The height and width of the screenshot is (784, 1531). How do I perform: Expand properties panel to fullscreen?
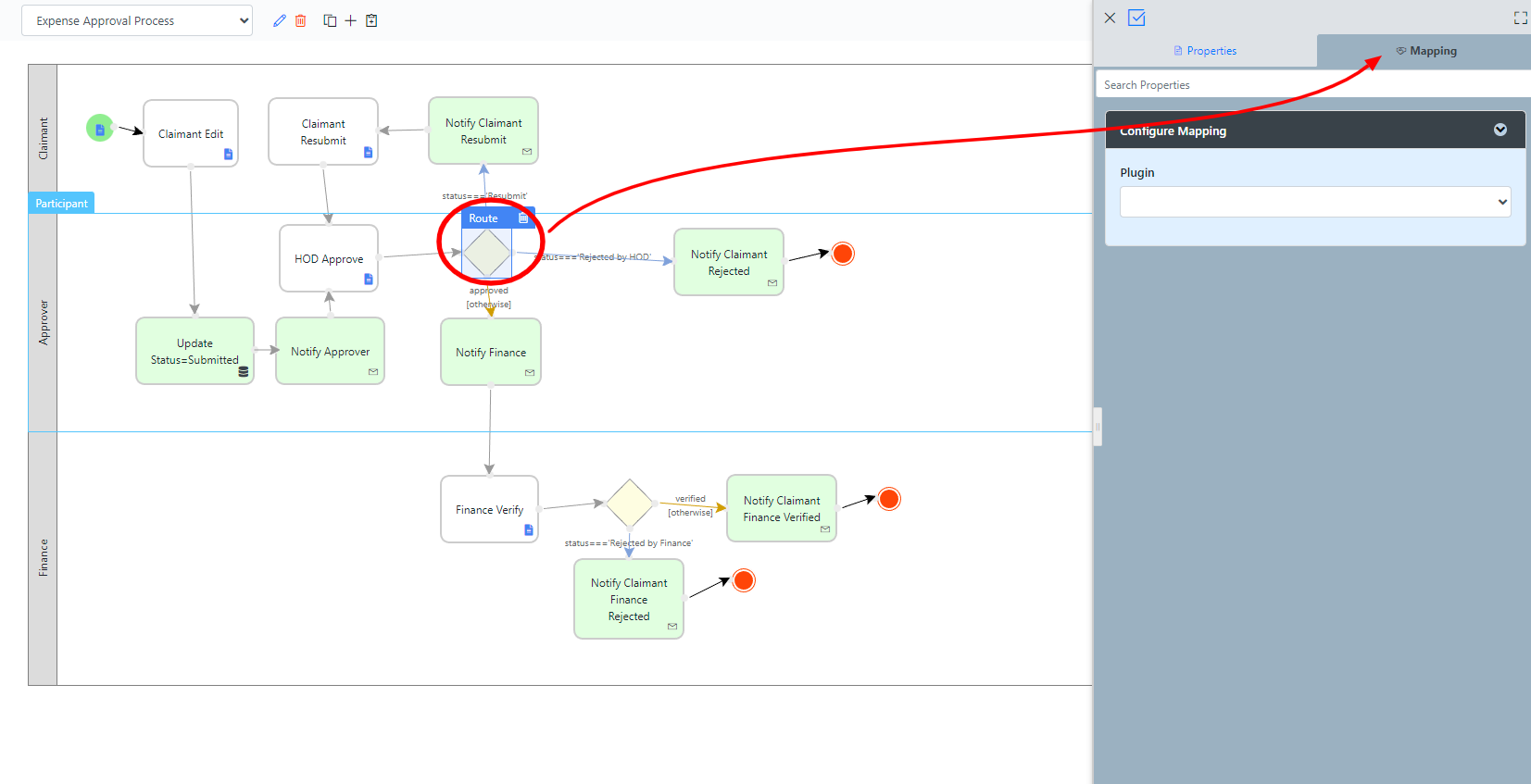pos(1520,18)
